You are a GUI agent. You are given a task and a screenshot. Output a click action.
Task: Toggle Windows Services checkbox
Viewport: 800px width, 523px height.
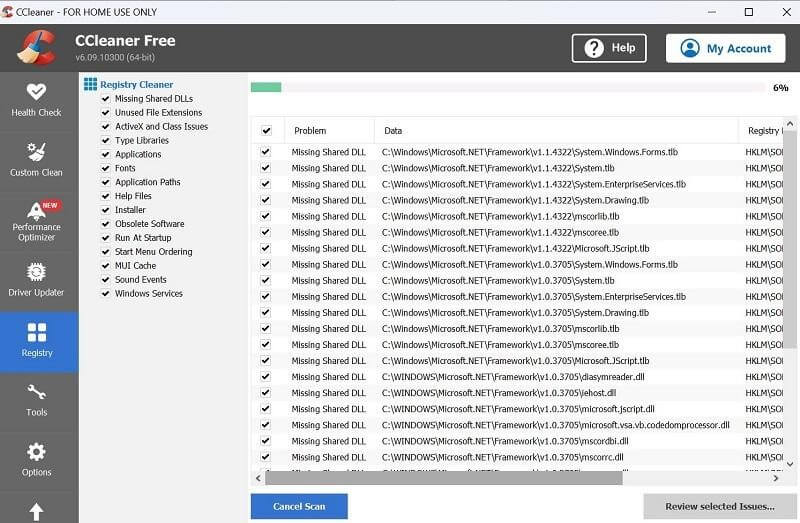click(106, 293)
